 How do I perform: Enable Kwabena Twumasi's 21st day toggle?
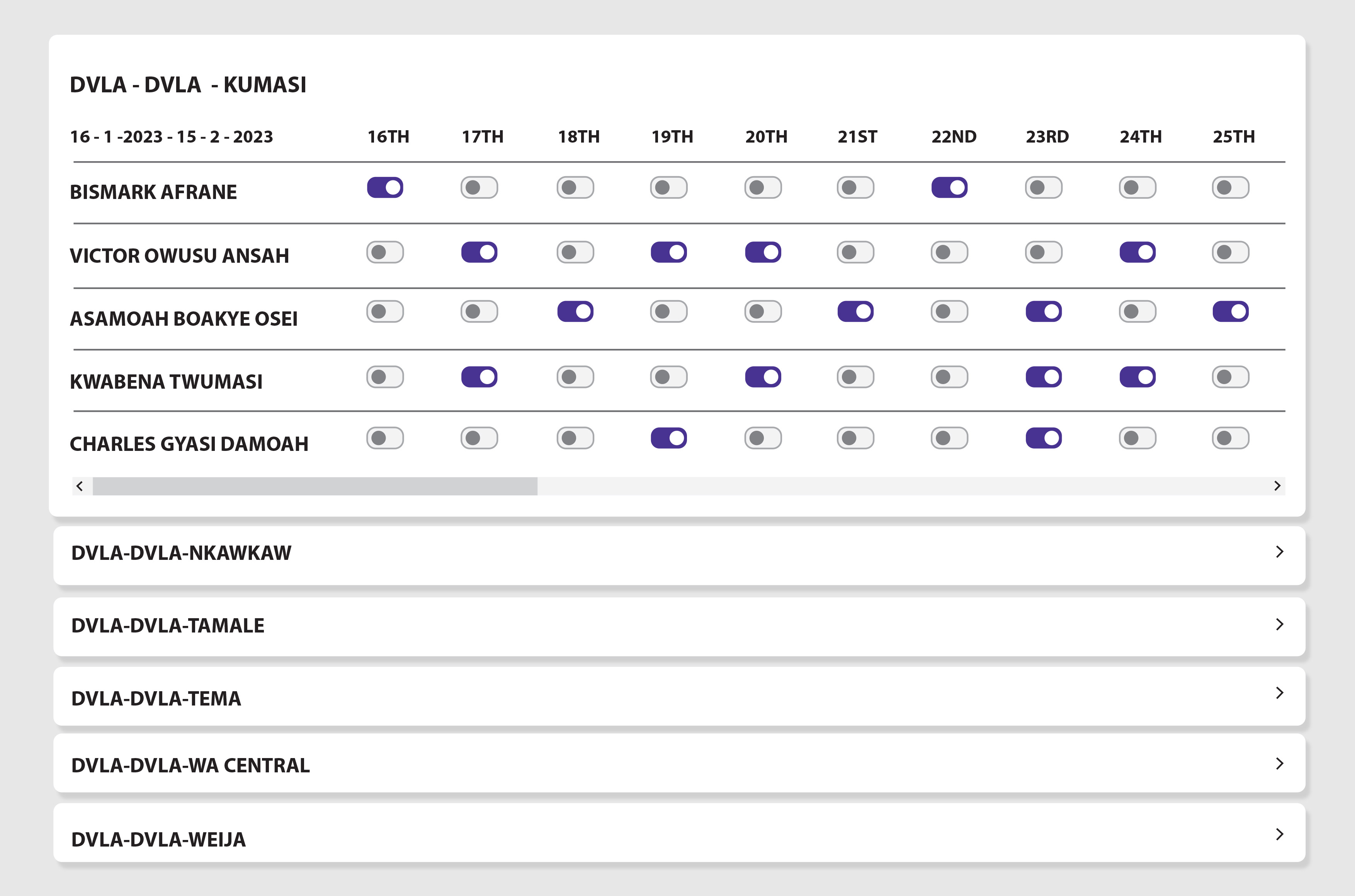pos(855,377)
